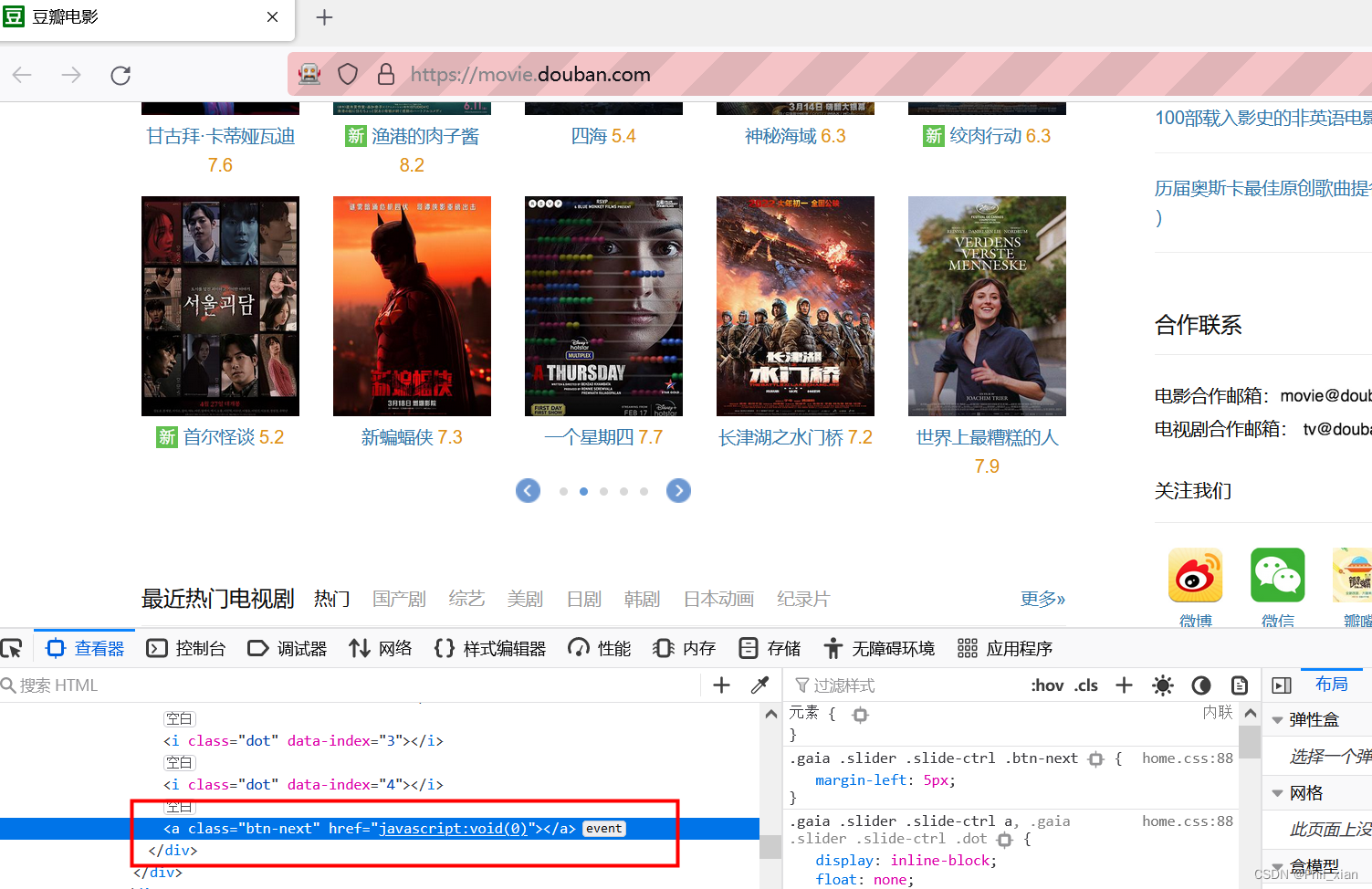The image size is (1372, 889).
Task: Select 综艺 category tab
Action: coord(466,599)
